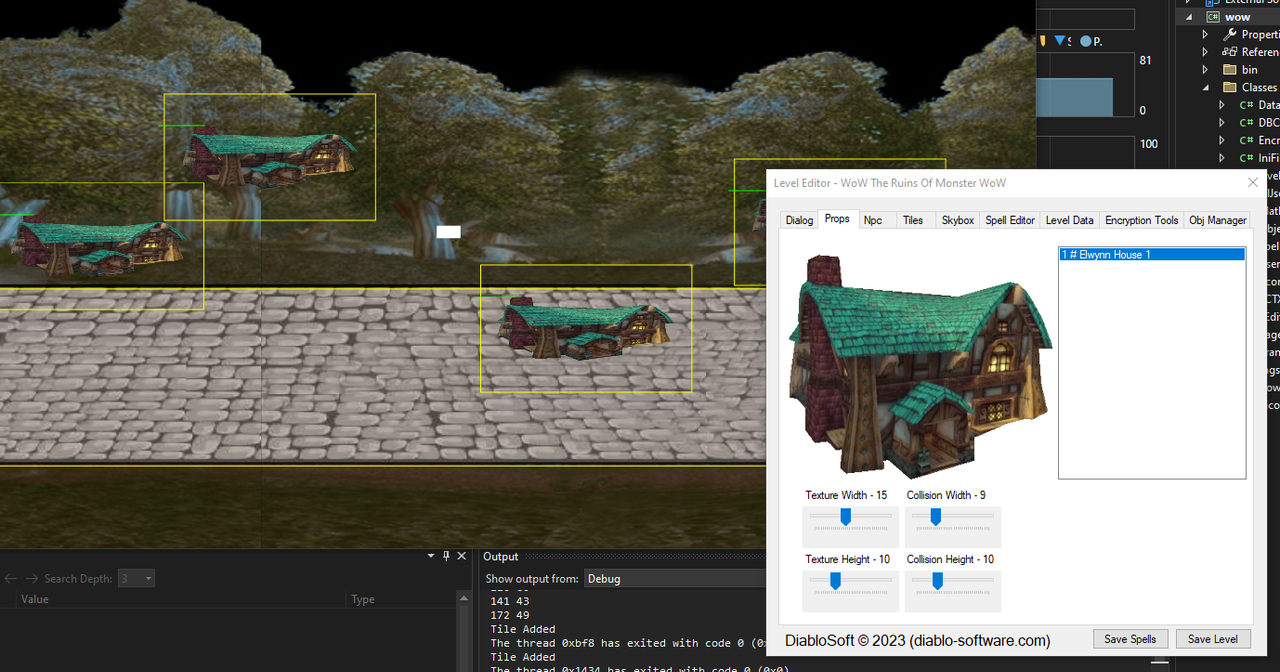Click the back arrow beside Search Depth
1280x672 pixels.
pyautogui.click(x=11, y=578)
